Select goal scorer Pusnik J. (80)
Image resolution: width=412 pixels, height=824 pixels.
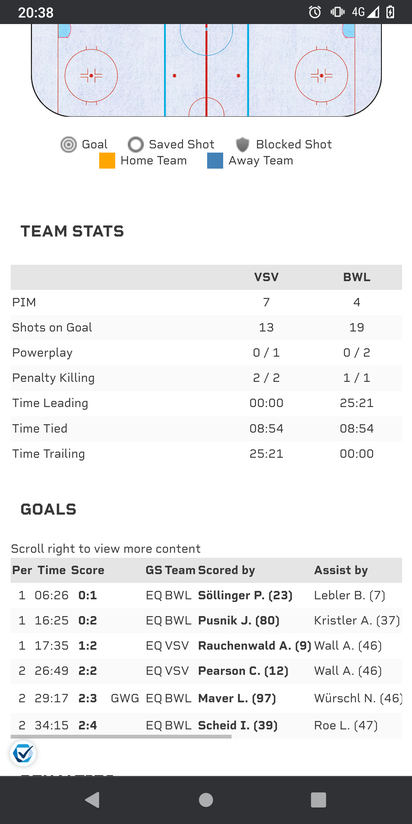tap(239, 621)
